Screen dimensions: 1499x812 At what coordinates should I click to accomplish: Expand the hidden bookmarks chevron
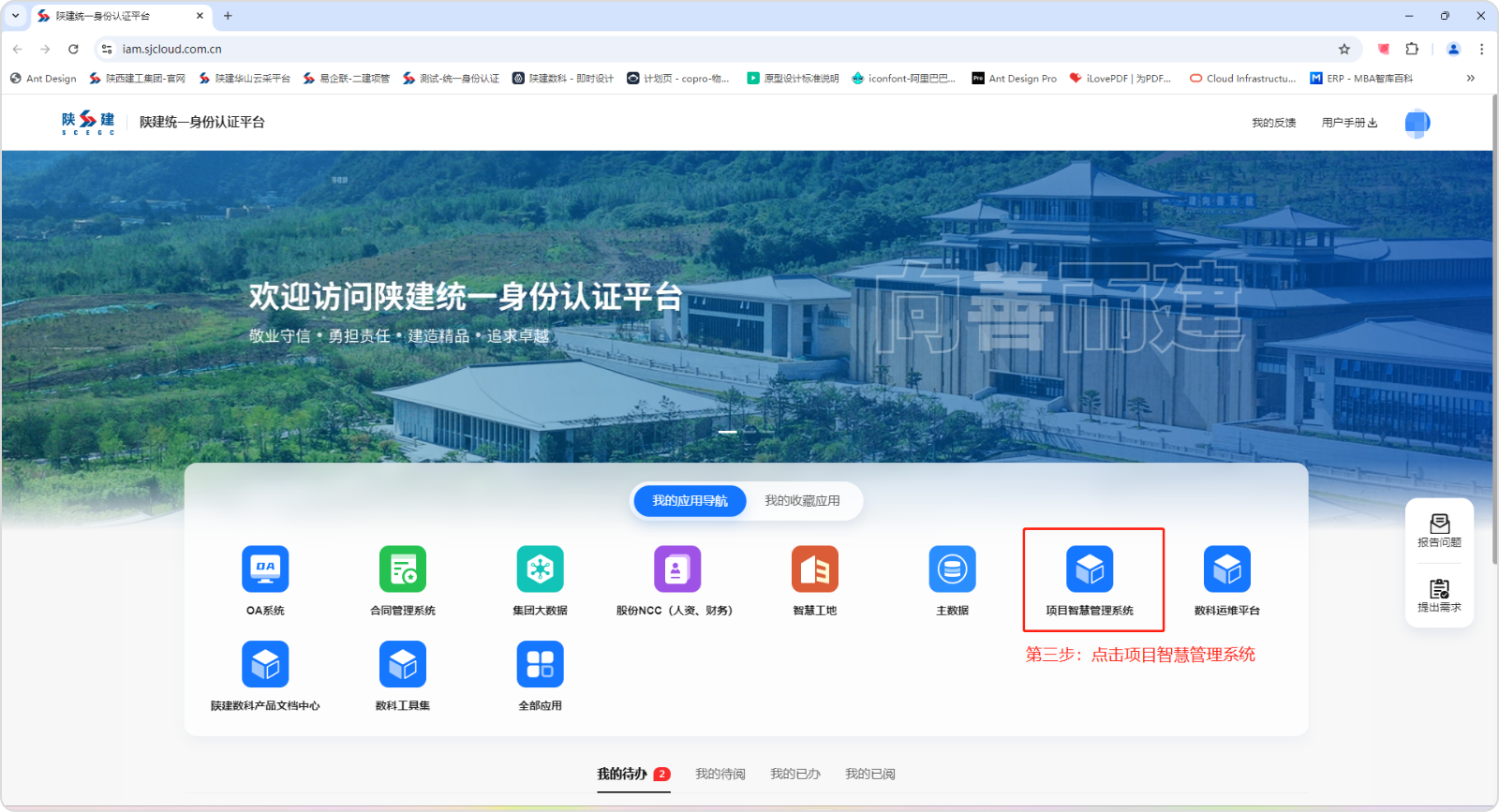click(x=1470, y=79)
